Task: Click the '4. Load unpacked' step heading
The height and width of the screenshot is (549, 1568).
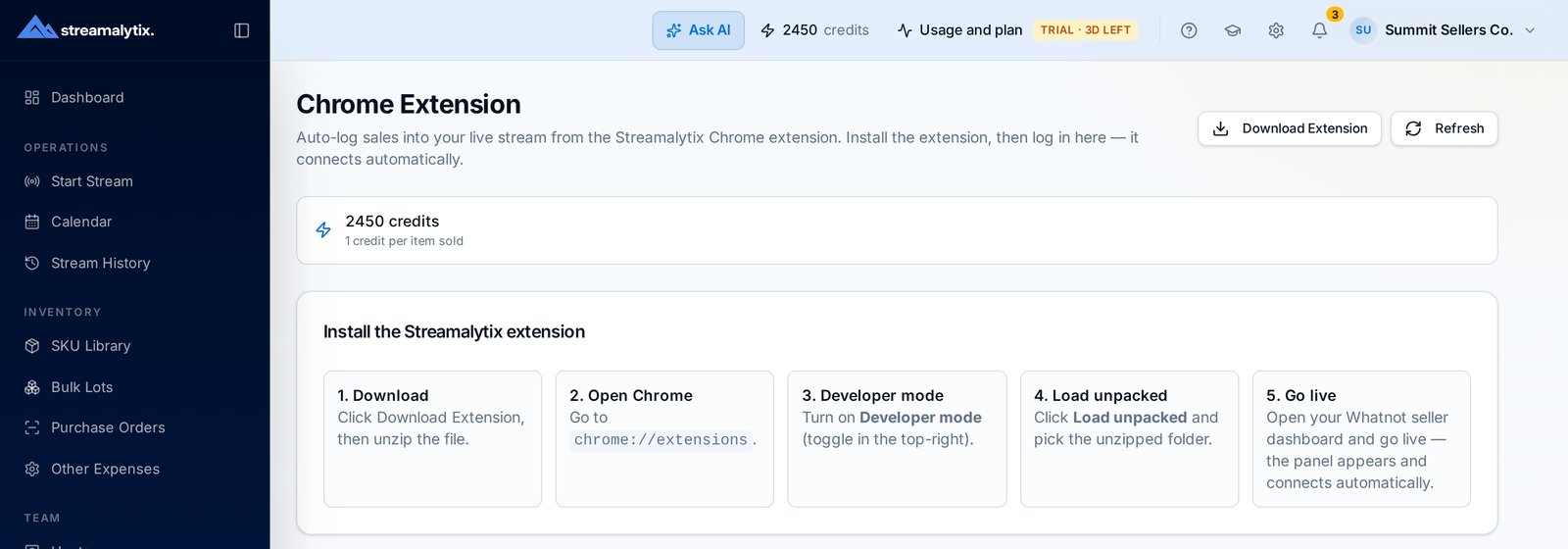Action: [x=1101, y=396]
